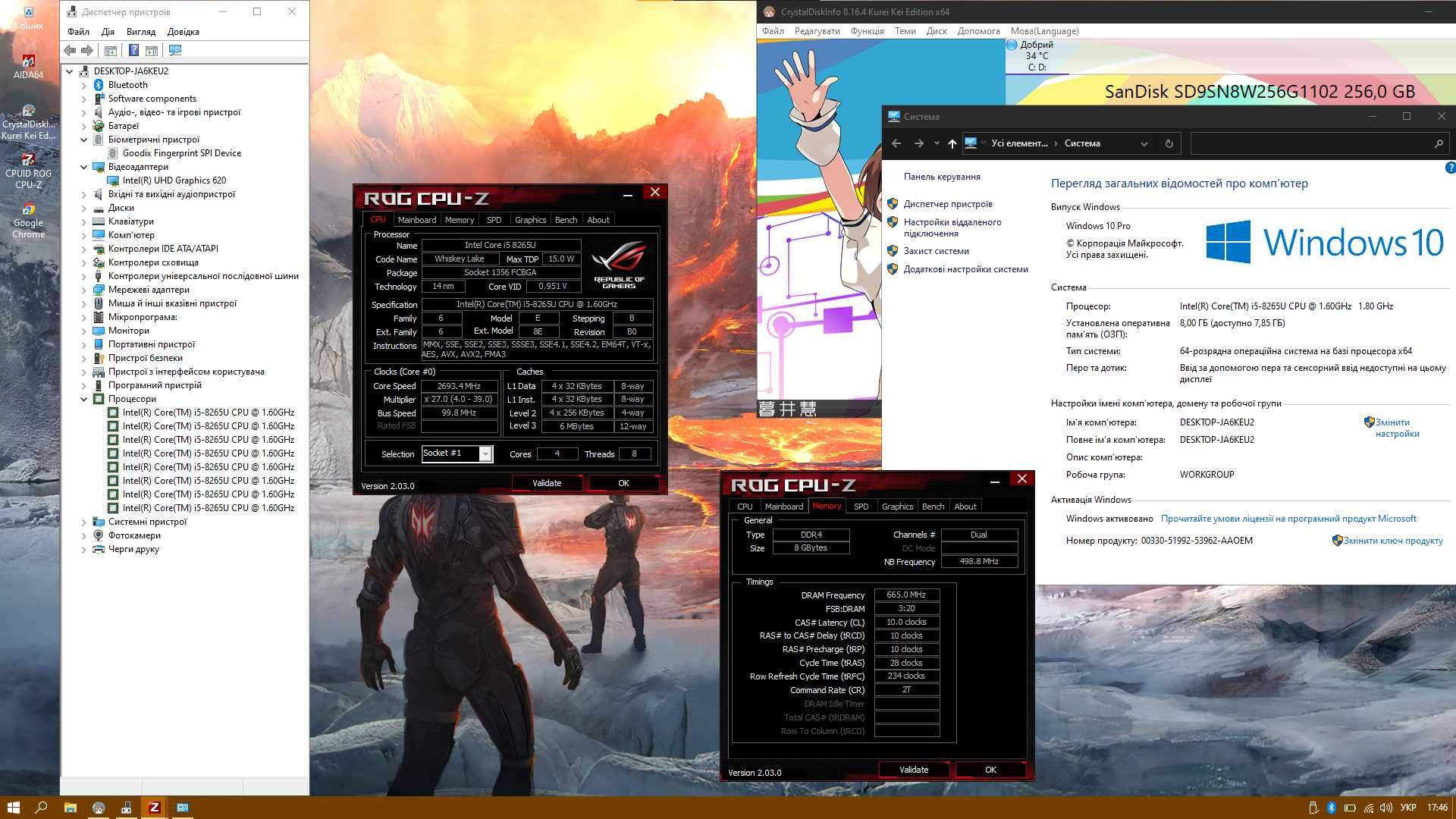Click Wi-Fi network tray icon
Screen dimensions: 1456x819
coord(1369,808)
